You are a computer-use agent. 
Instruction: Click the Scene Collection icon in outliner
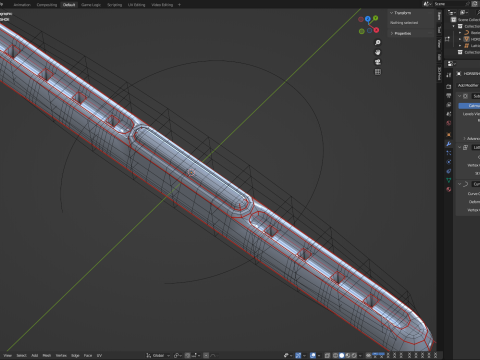(454, 20)
